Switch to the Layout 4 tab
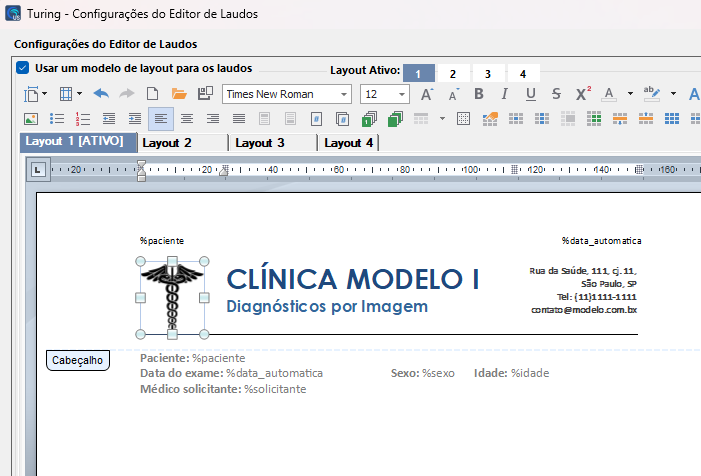Image resolution: width=701 pixels, height=476 pixels. 349,143
